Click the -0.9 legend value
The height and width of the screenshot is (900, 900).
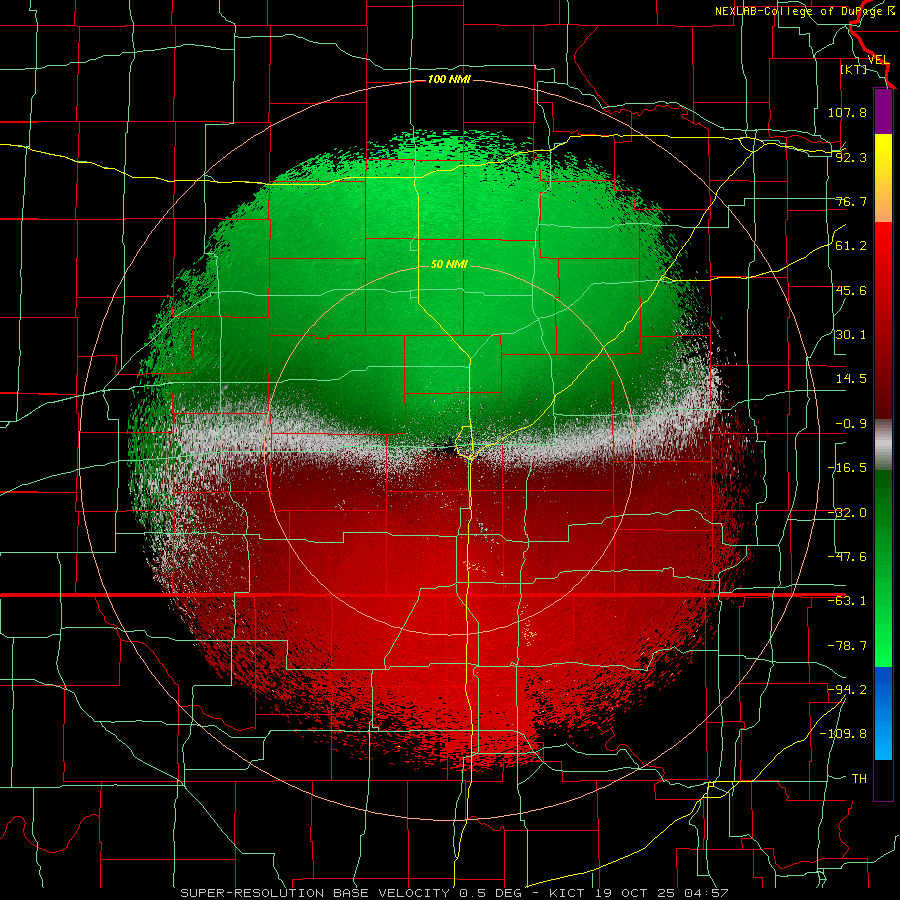(851, 424)
